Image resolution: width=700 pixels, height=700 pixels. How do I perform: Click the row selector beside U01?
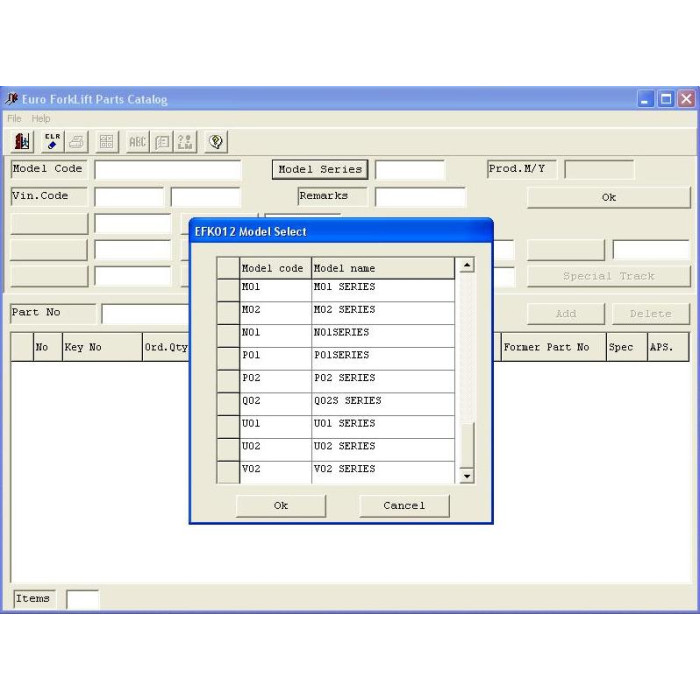coord(228,427)
